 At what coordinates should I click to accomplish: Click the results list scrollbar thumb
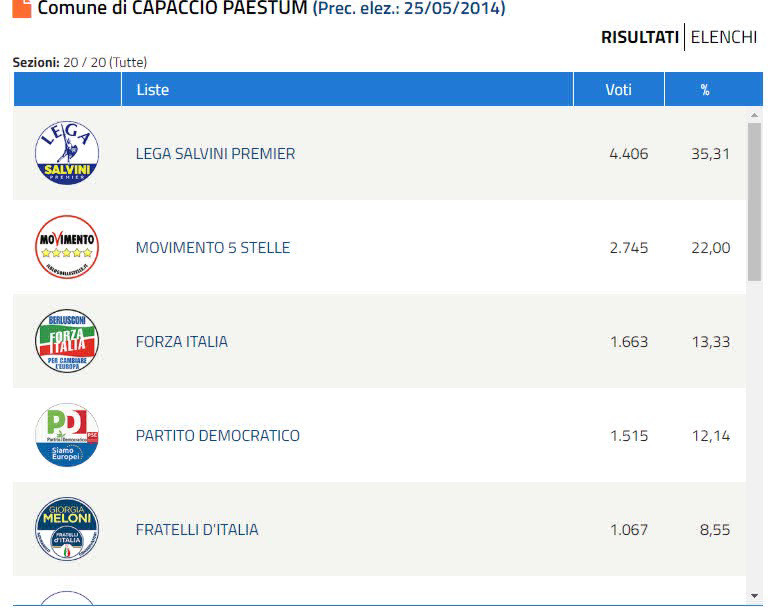coord(754,200)
